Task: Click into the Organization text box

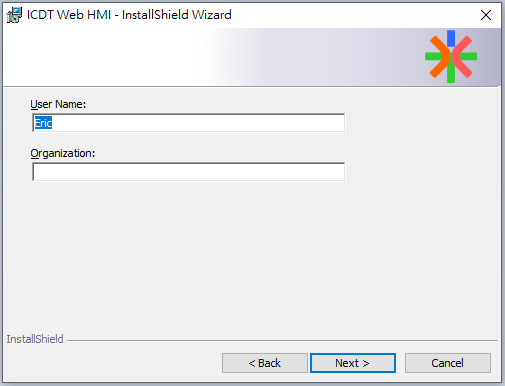Action: pos(189,172)
